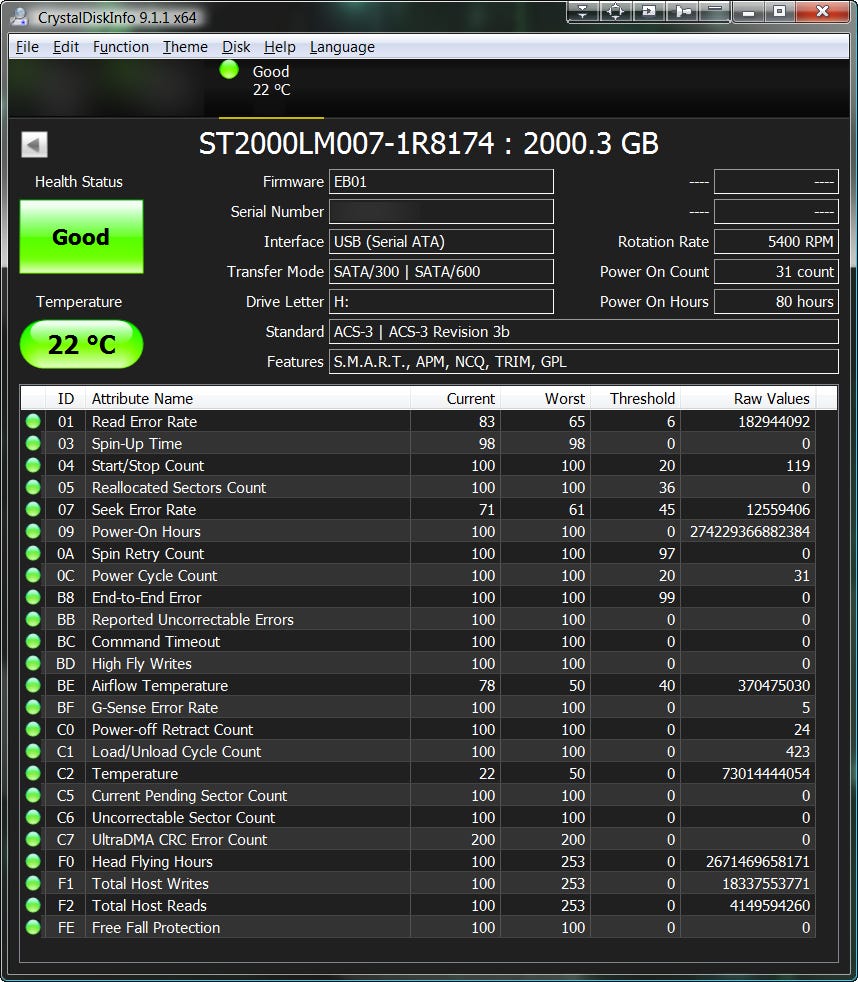
Task: Click the CrystalDiskInfo app icon in title bar
Action: coord(19,16)
